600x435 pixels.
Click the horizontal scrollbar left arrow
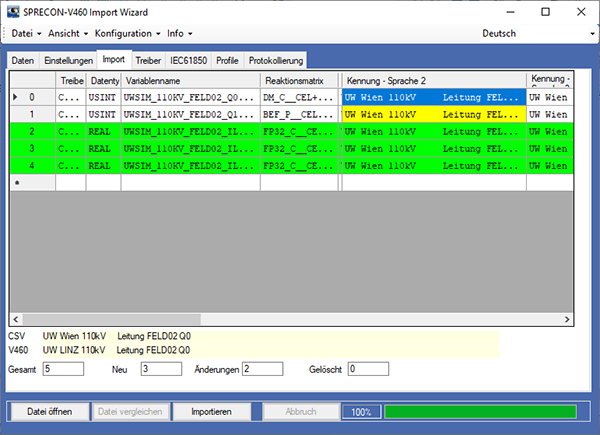pyautogui.click(x=16, y=319)
